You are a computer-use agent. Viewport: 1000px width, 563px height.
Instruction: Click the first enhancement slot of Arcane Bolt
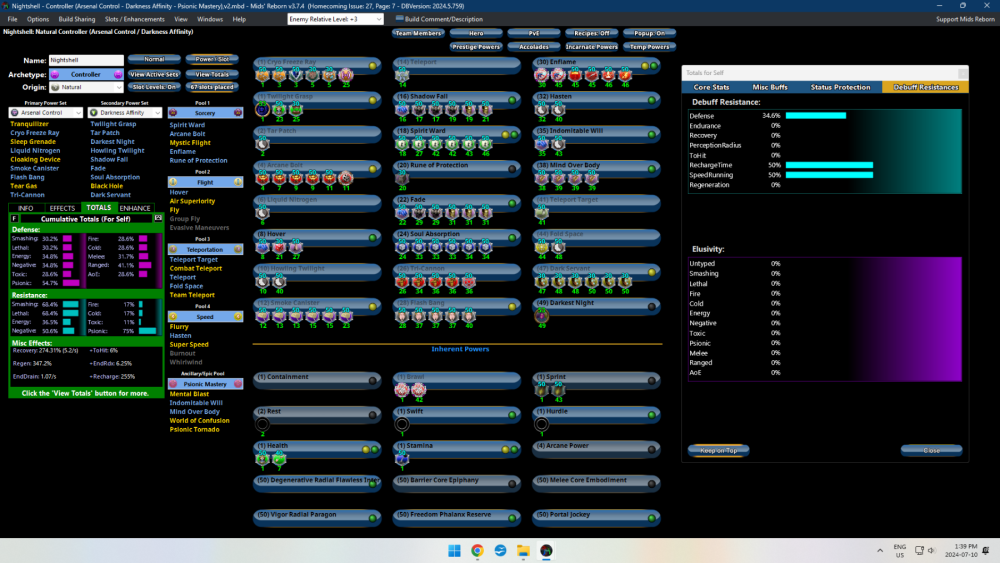click(263, 179)
